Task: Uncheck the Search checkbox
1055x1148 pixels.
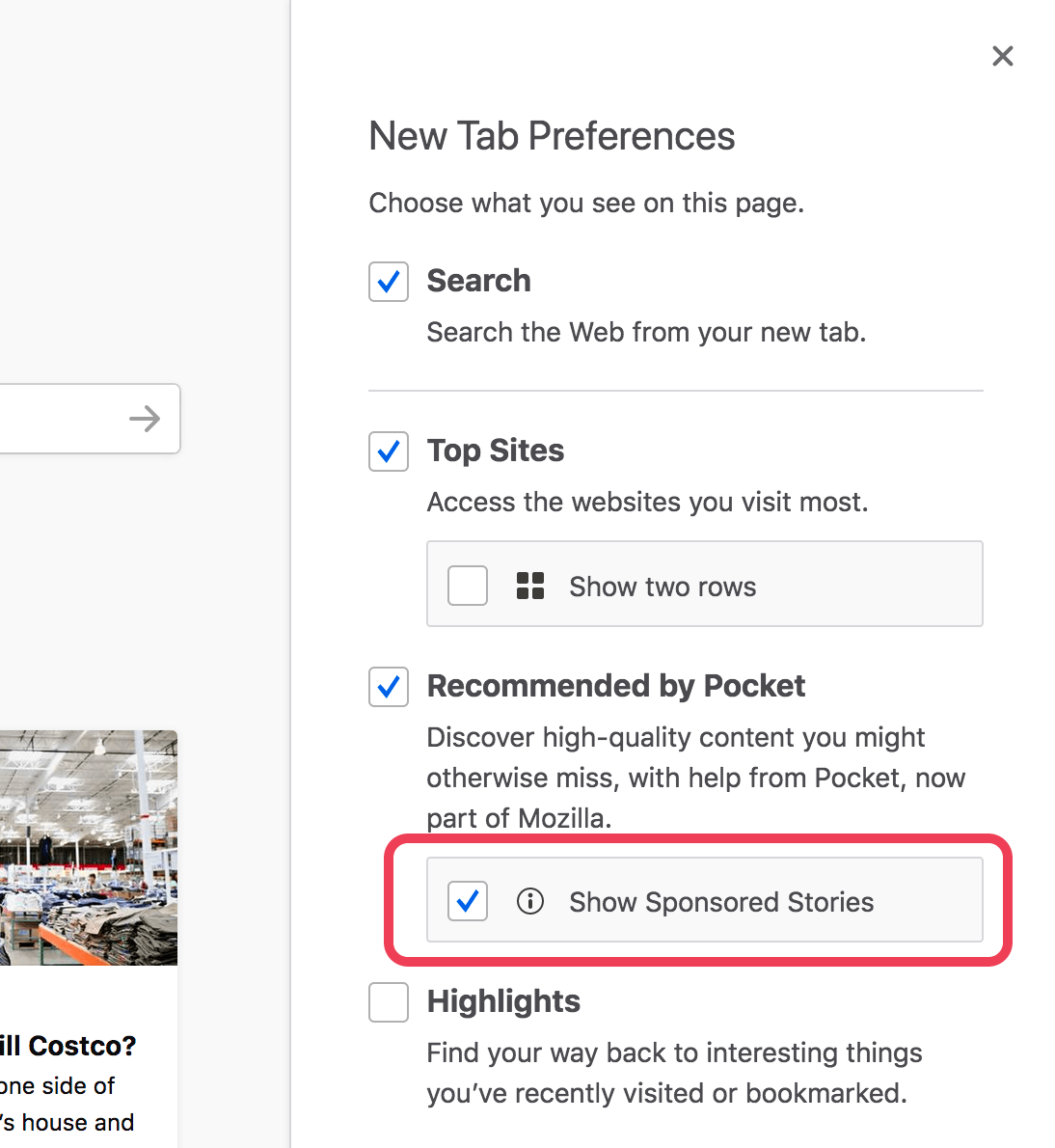Action: (x=389, y=281)
